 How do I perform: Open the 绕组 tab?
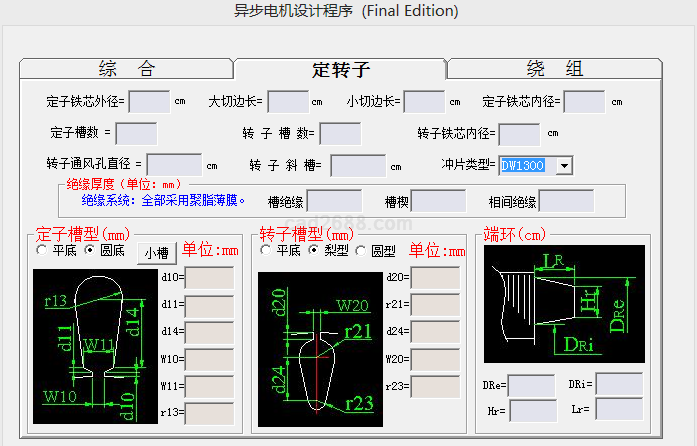click(x=554, y=69)
